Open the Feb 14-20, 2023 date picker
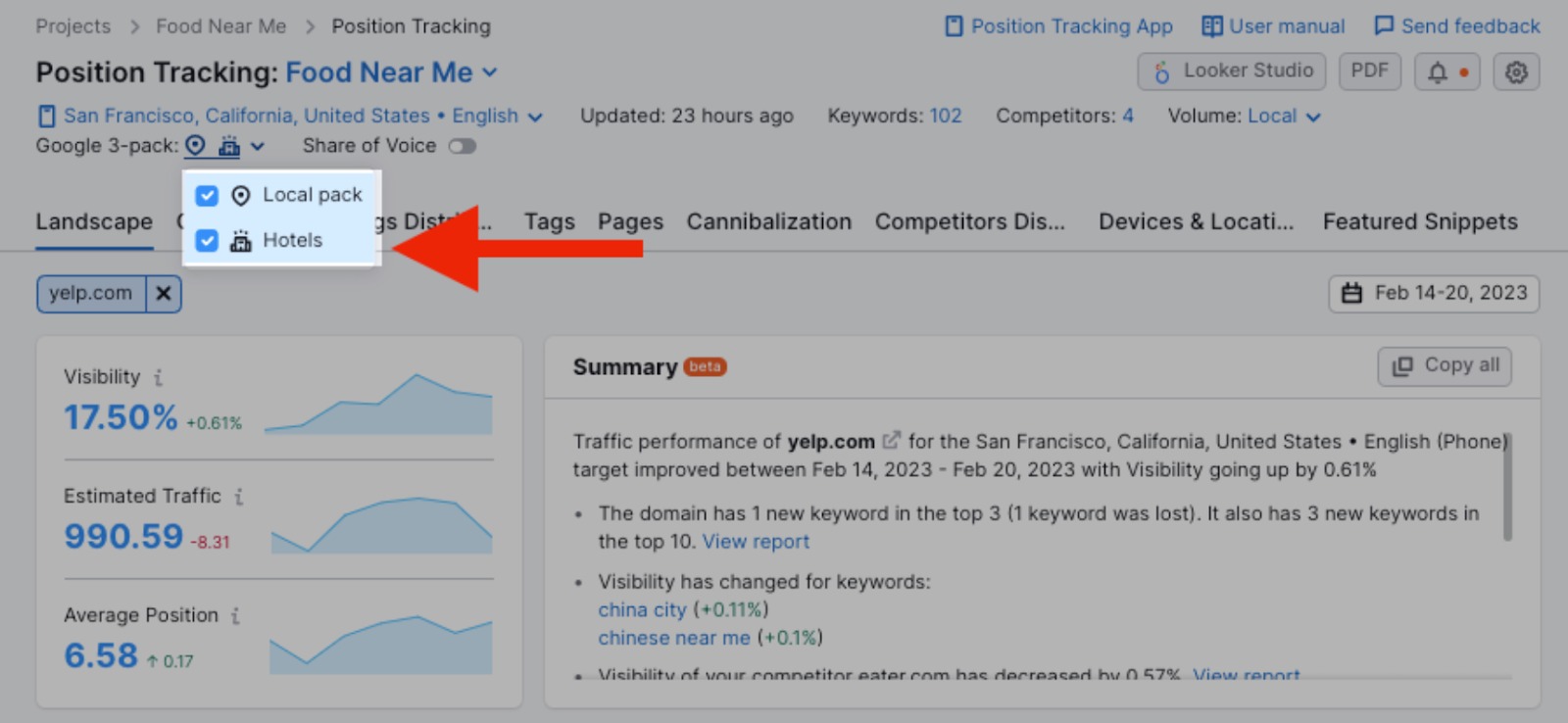This screenshot has height=723, width=1568. [x=1434, y=293]
